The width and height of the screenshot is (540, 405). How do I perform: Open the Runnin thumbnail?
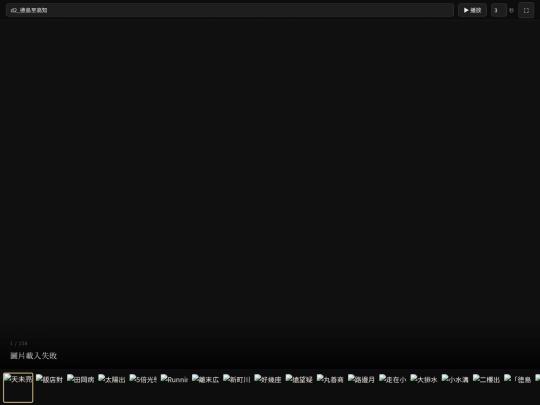coord(174,387)
